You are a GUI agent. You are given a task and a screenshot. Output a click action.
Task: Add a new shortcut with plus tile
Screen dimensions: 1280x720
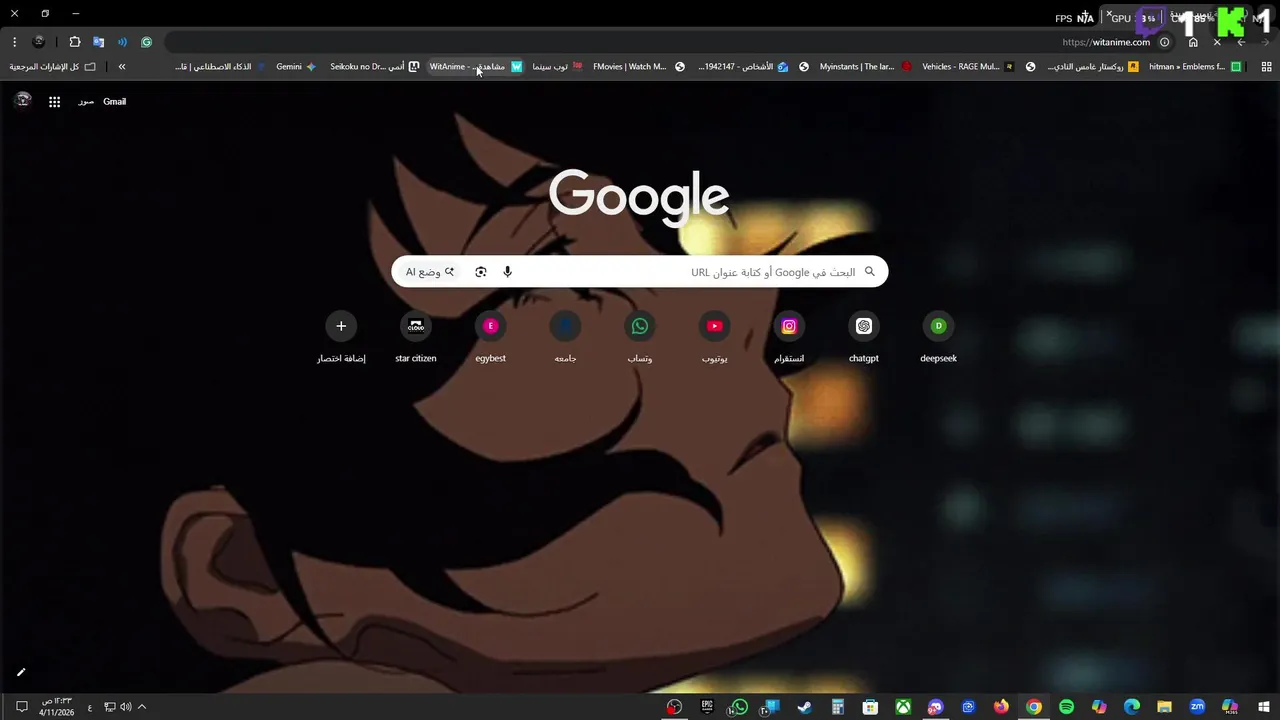[x=341, y=337]
